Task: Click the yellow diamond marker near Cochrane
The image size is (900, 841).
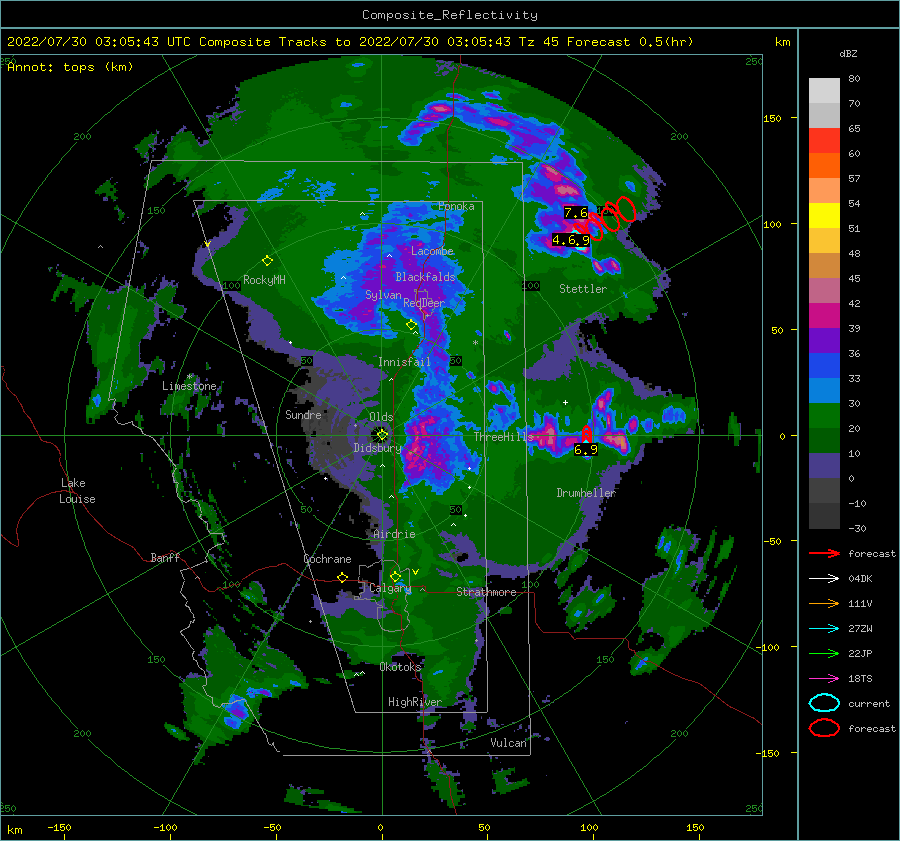Action: pos(343,577)
